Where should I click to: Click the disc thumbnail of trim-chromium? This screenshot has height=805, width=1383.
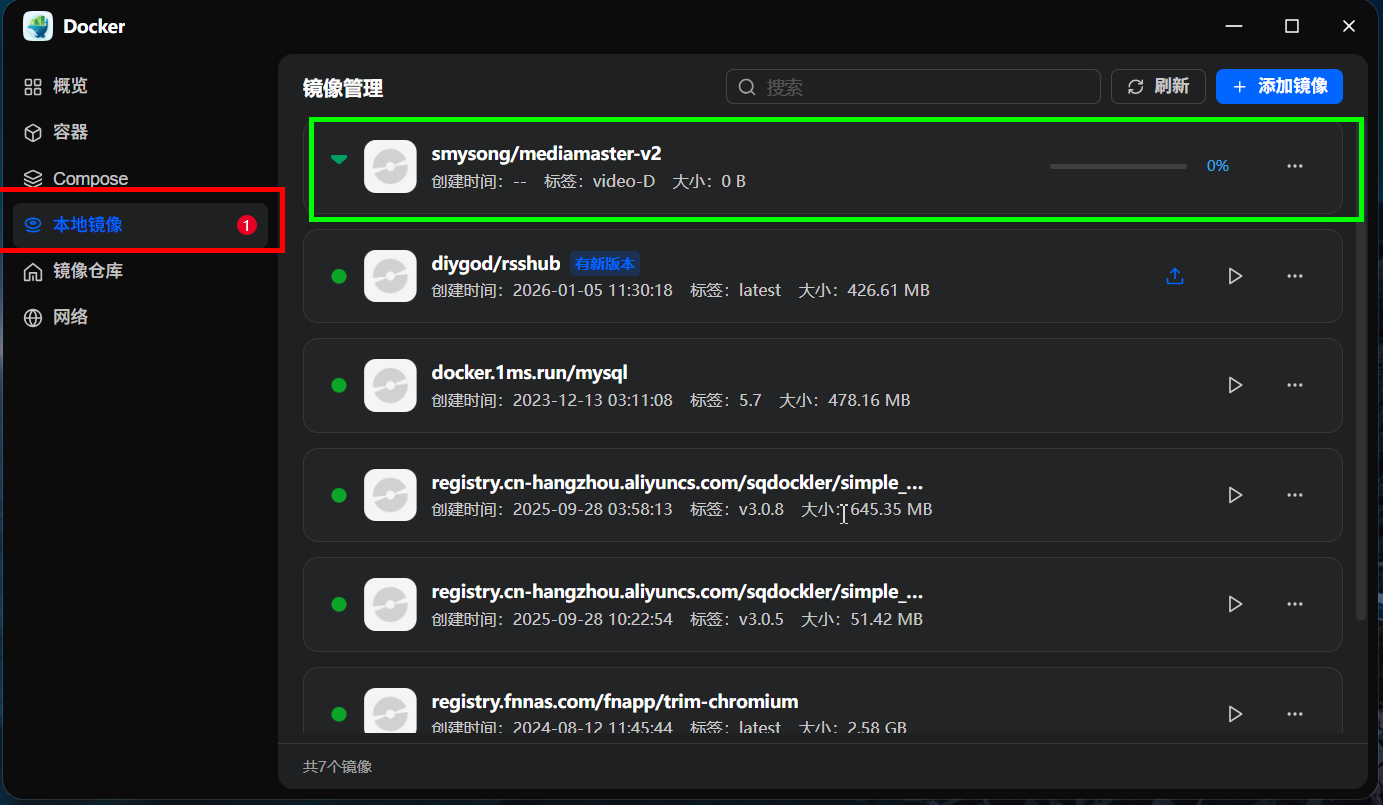pos(390,712)
